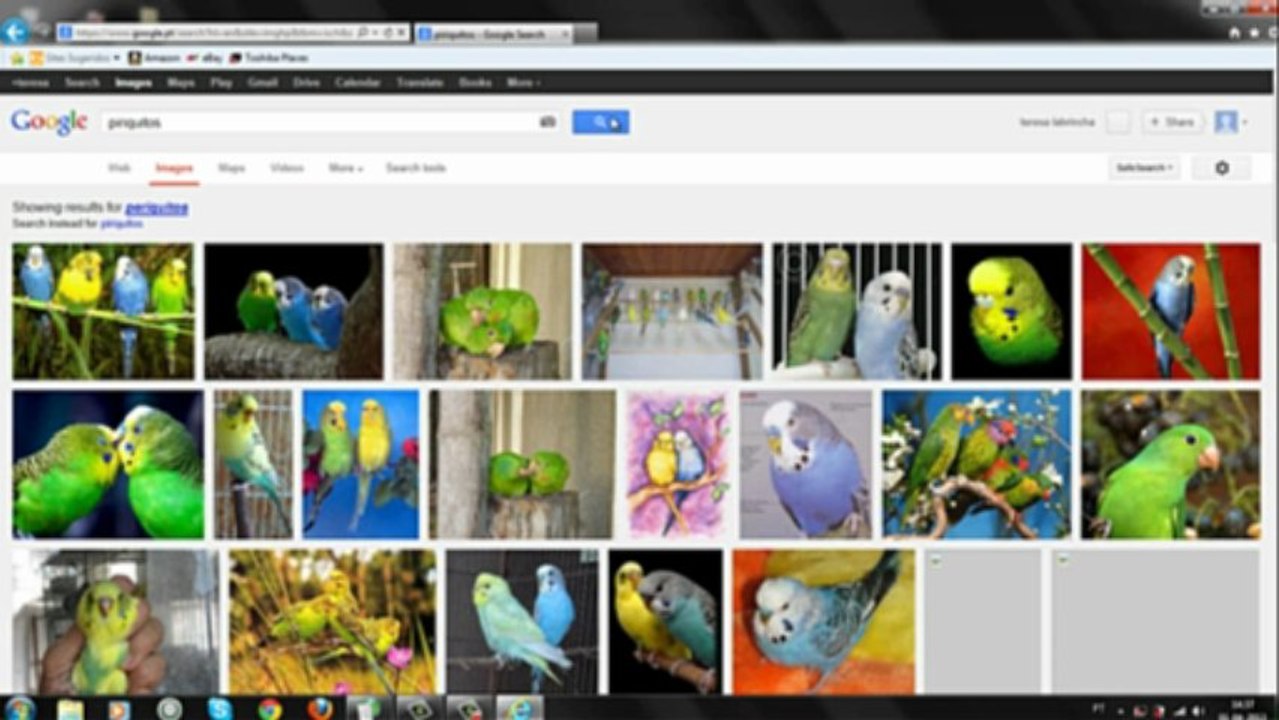Open thumbnail of painted yellow and blue birds
Image resolution: width=1279 pixels, height=720 pixels.
coord(678,464)
